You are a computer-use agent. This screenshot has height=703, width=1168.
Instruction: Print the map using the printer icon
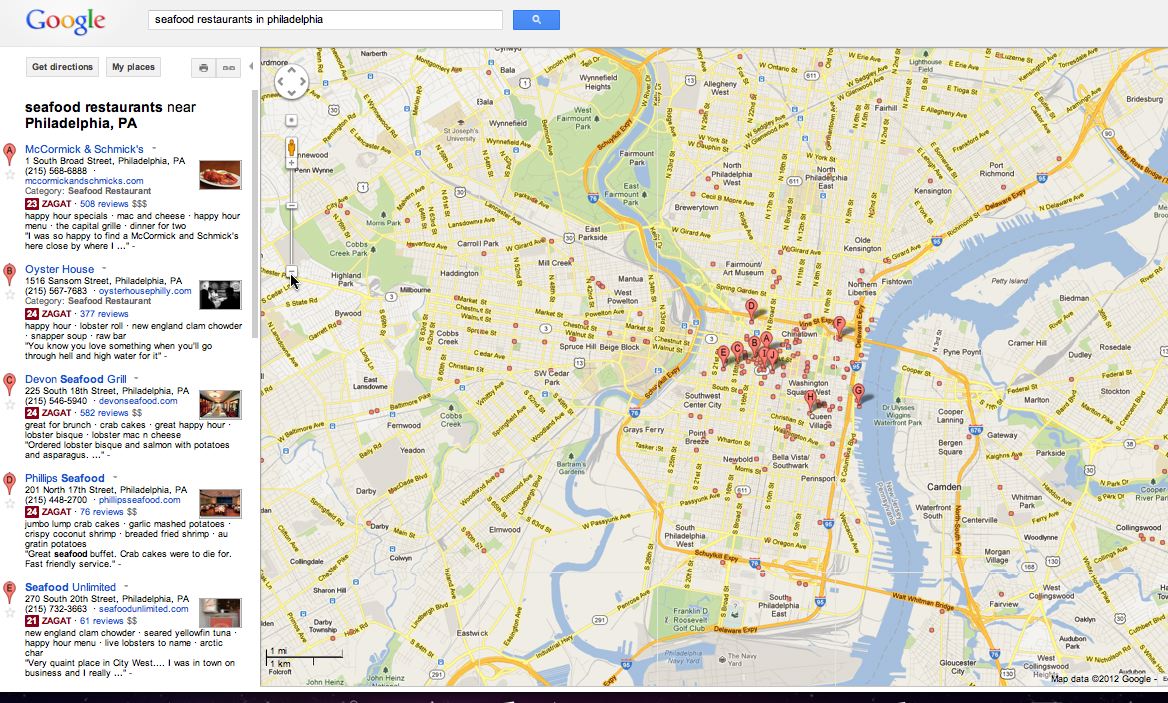[x=203, y=68]
